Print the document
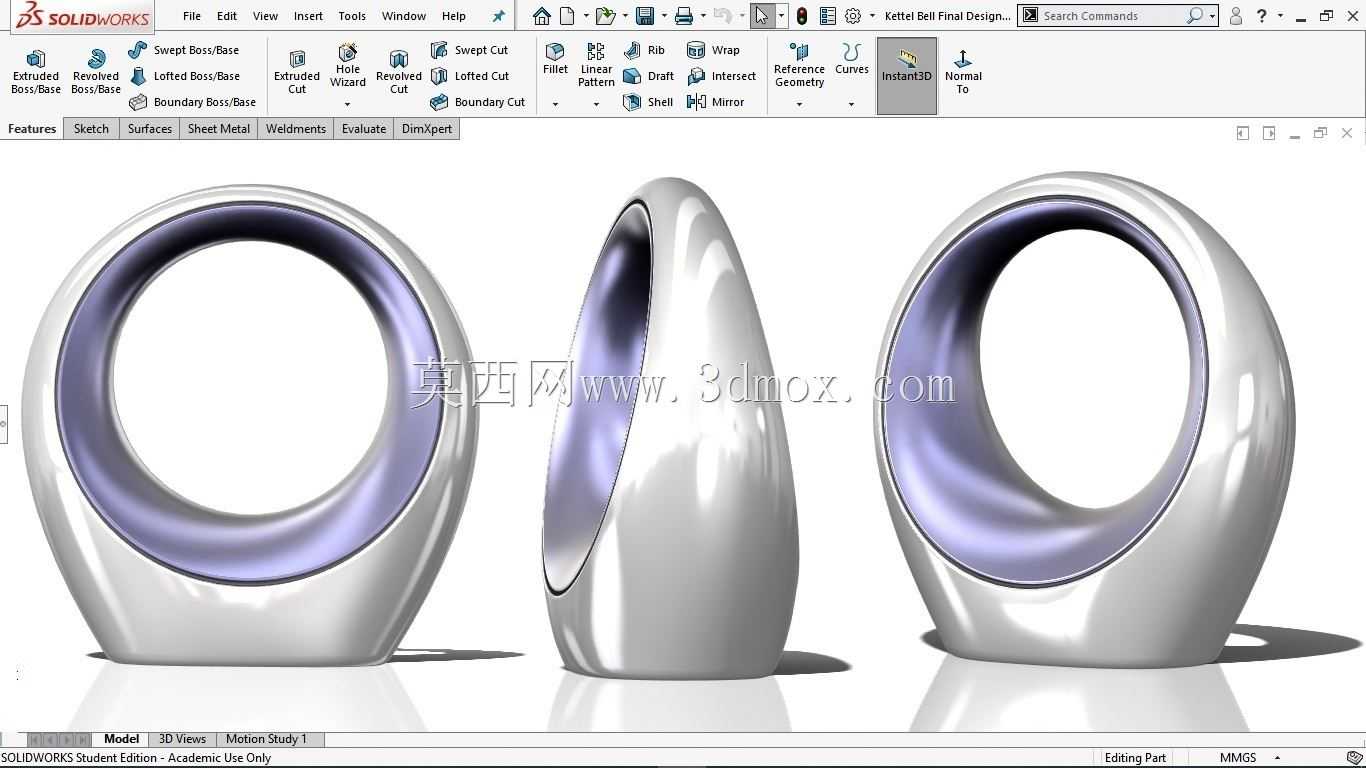 [x=684, y=16]
